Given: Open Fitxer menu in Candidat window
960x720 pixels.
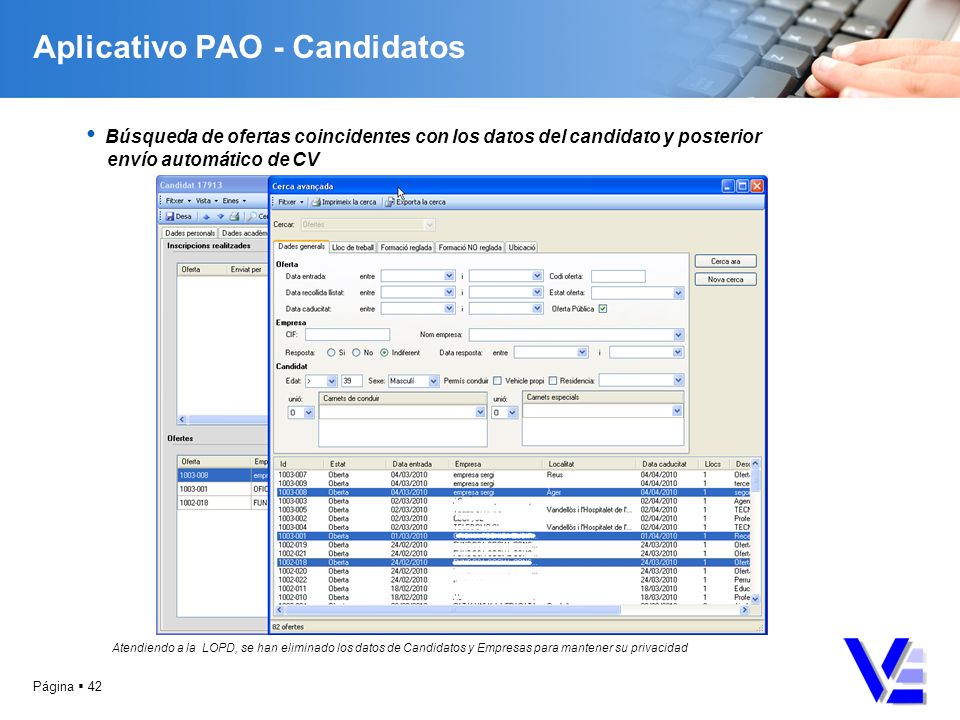Looking at the screenshot, I should [178, 201].
